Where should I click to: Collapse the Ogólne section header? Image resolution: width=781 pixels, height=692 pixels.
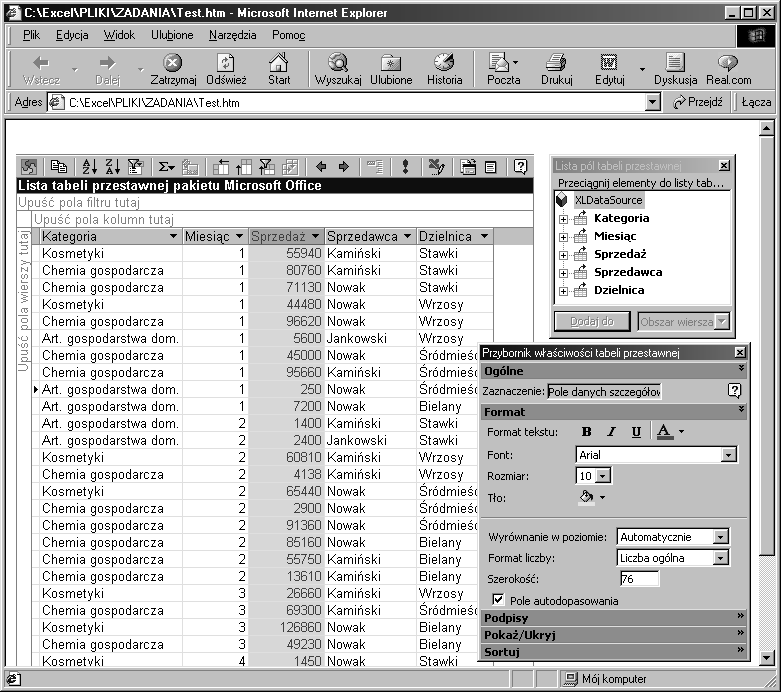point(614,371)
